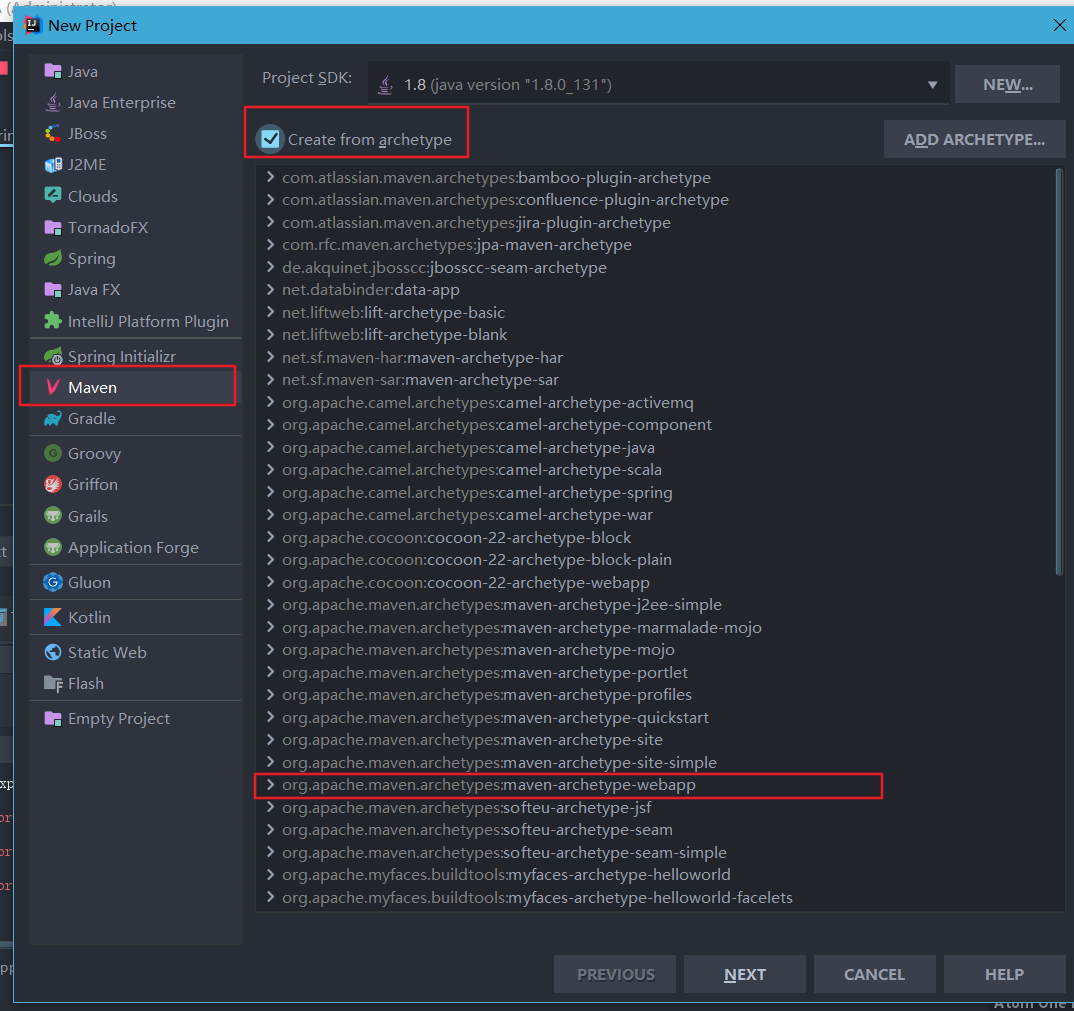Image resolution: width=1074 pixels, height=1011 pixels.
Task: Uncheck Create from archetype checkbox
Action: [271, 139]
